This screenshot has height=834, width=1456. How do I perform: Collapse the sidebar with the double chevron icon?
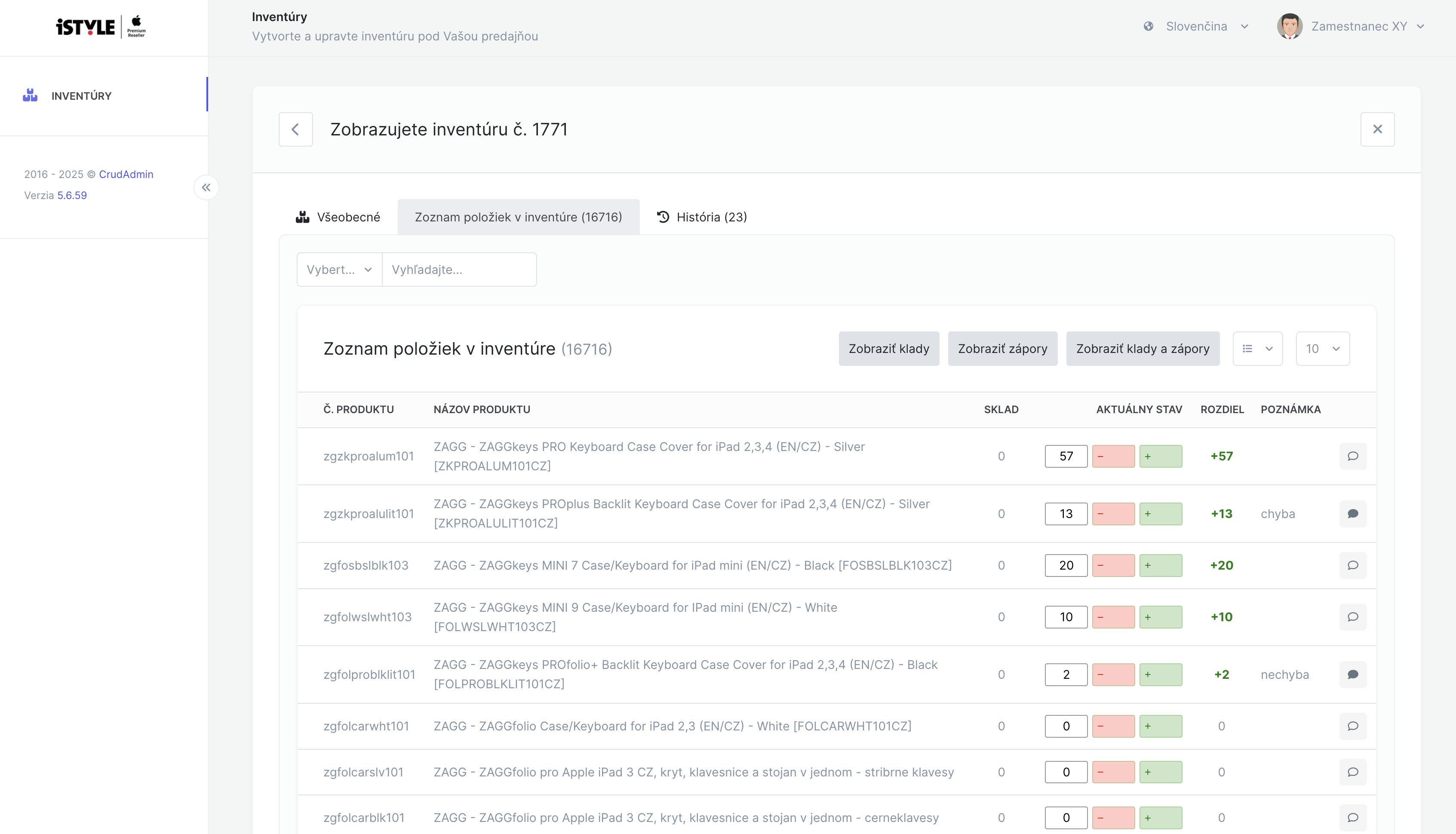(206, 187)
